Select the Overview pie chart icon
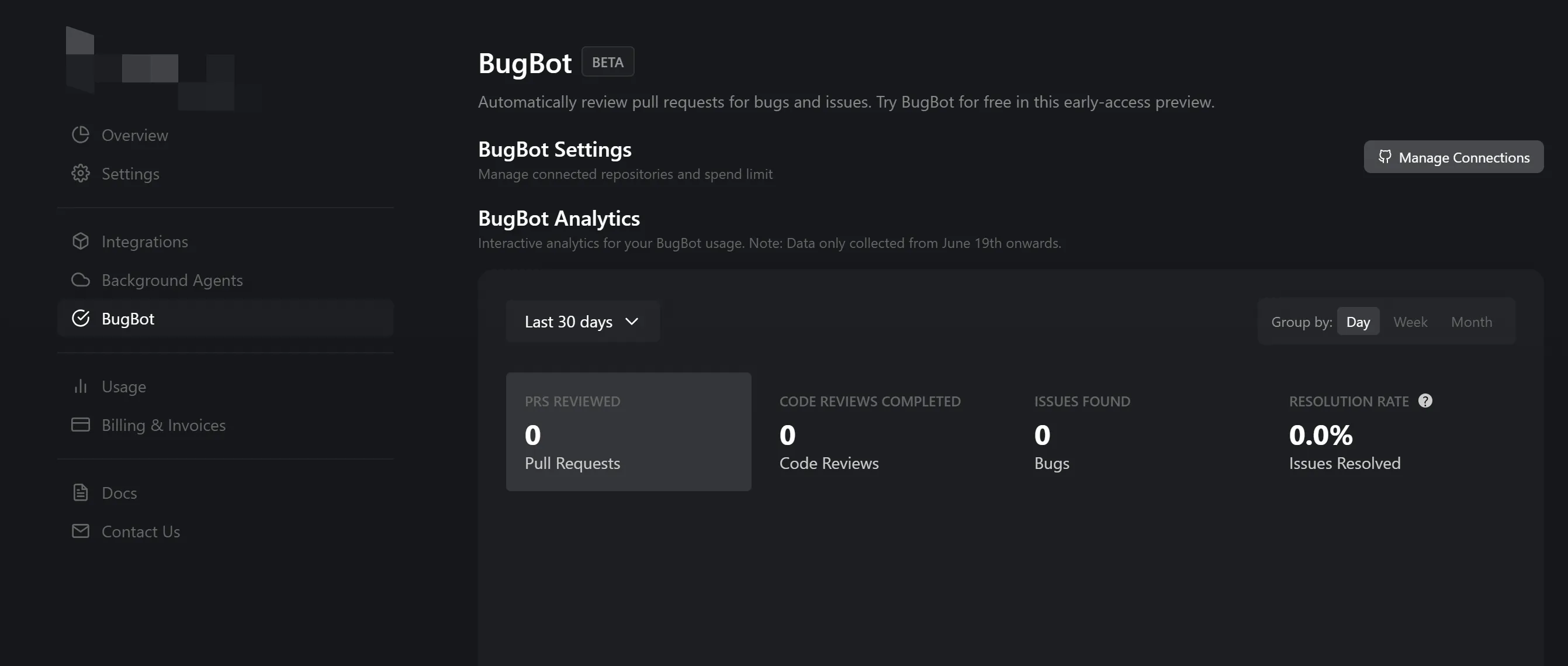Viewport: 1568px width, 666px height. (80, 134)
